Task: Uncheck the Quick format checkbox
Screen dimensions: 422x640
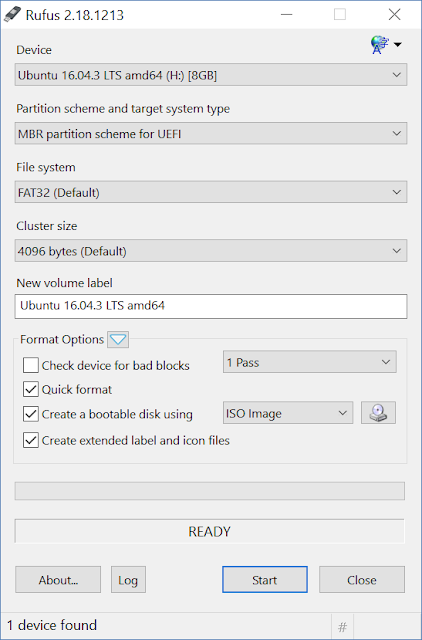Action: coord(31,389)
